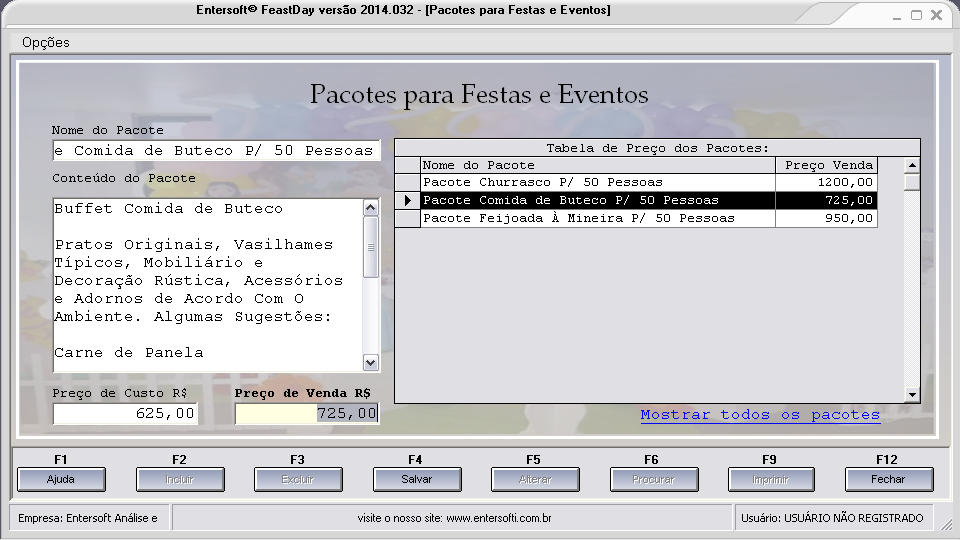The image size is (960, 540).
Task: Click the Salvar button
Action: [x=417, y=479]
